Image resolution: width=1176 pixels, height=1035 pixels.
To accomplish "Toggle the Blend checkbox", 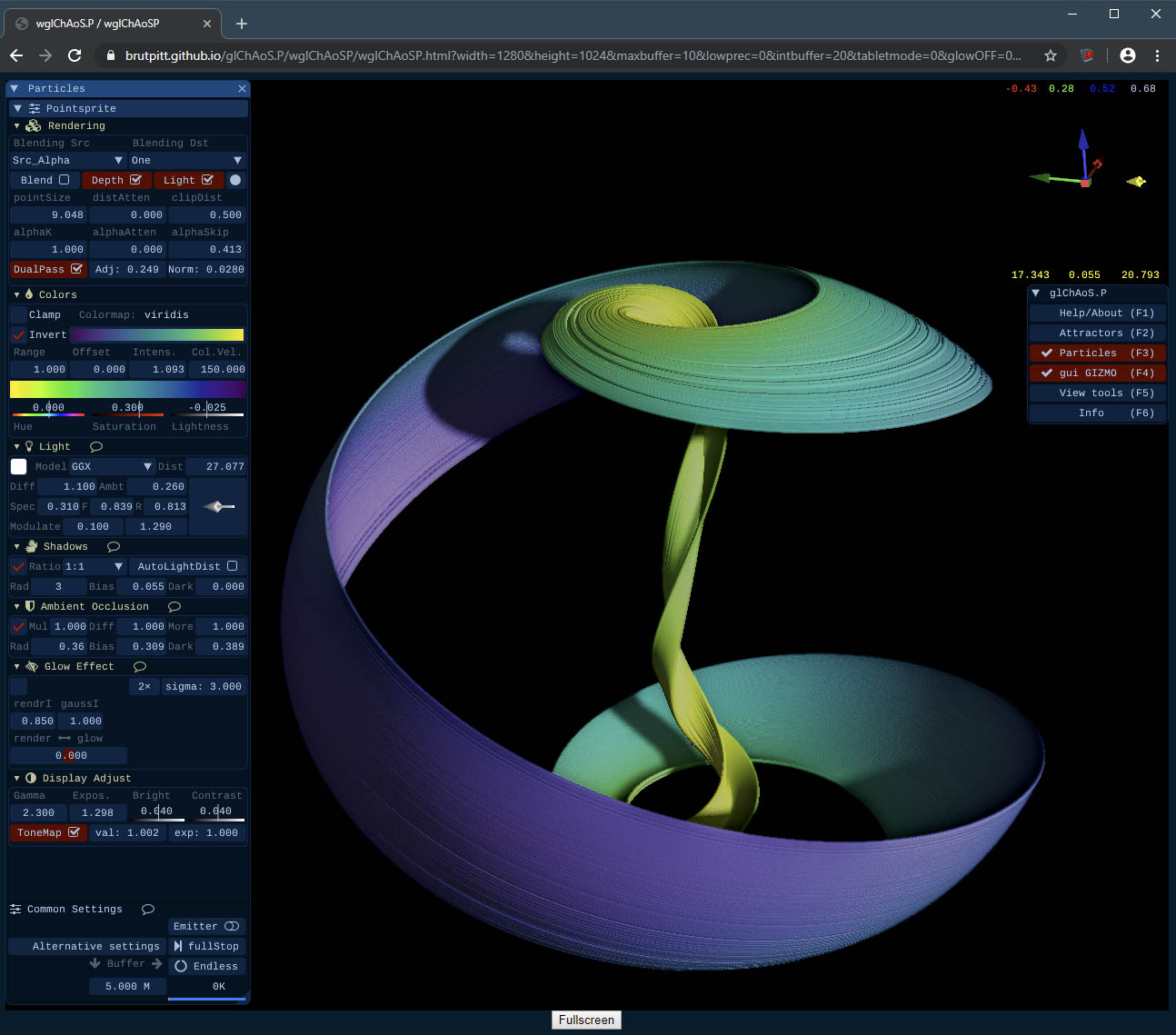I will pos(65,180).
